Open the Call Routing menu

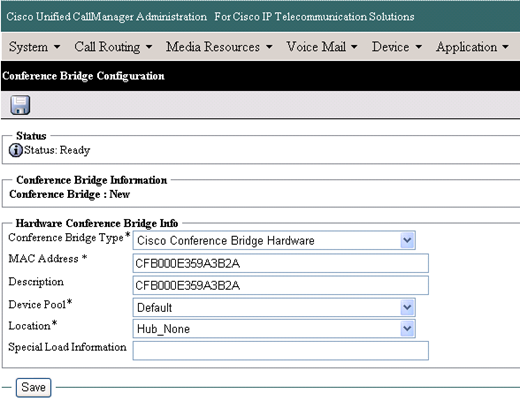point(113,47)
